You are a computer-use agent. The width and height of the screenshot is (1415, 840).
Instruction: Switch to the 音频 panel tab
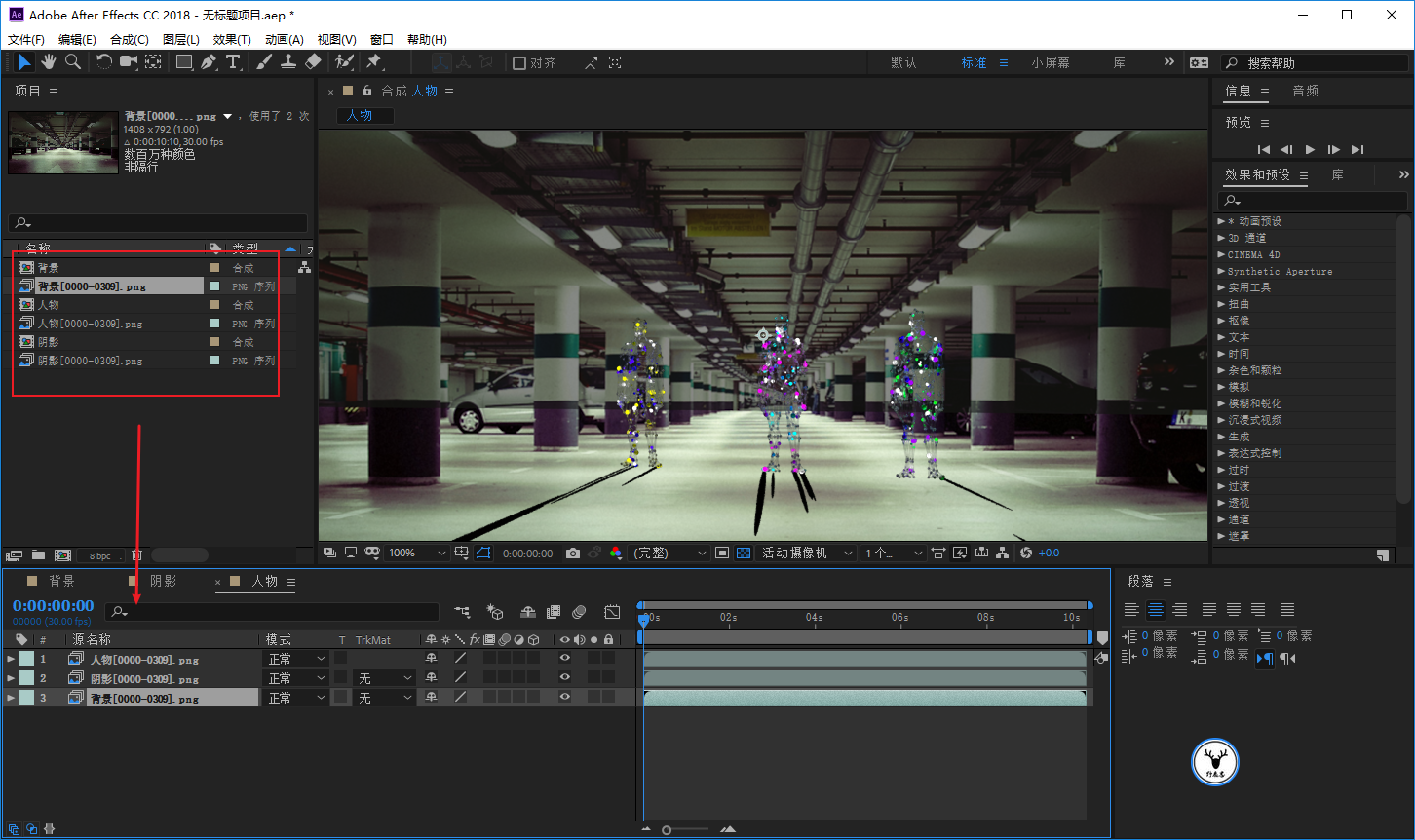[1306, 91]
